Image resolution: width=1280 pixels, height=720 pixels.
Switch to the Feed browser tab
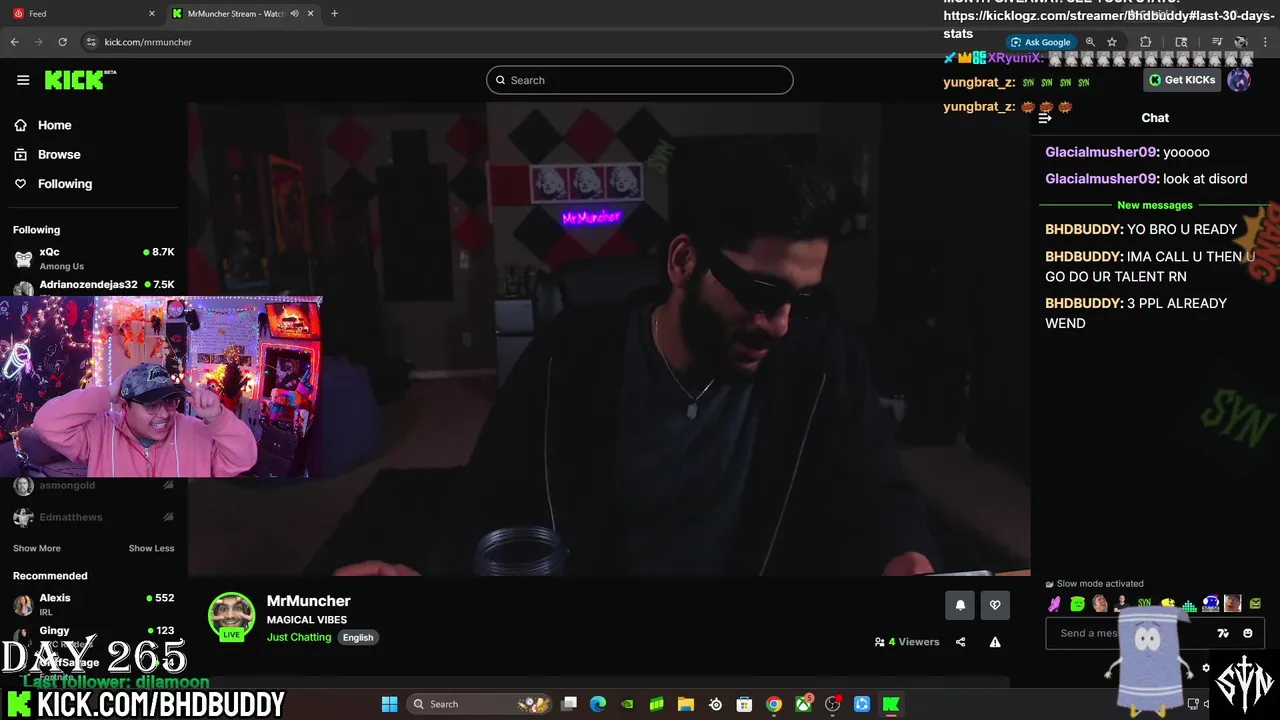pos(82,13)
